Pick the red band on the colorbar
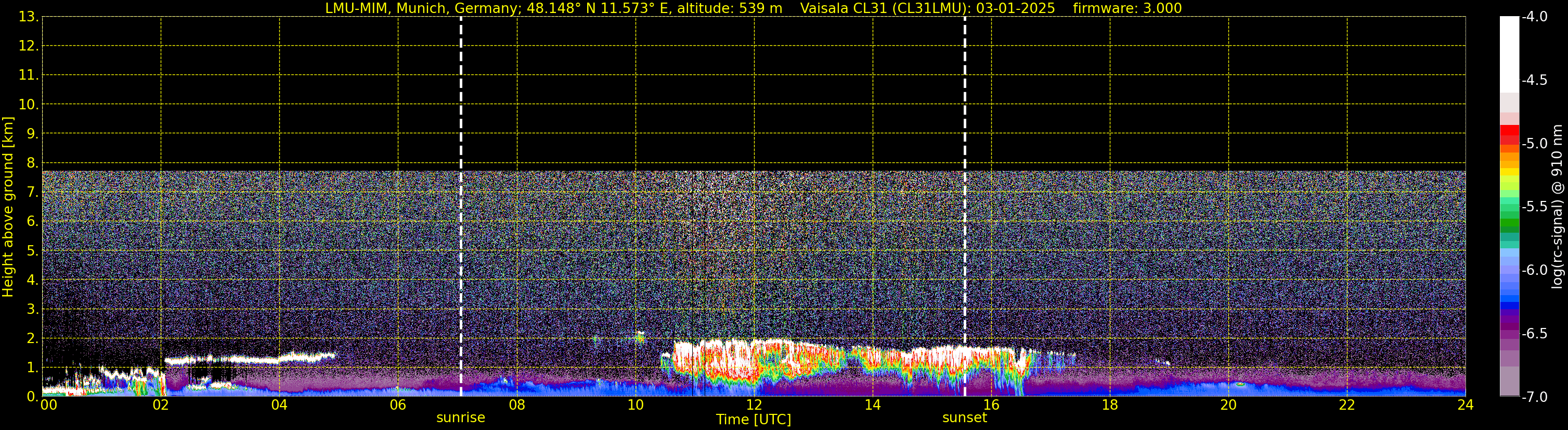This screenshot has height=430, width=1568. click(1509, 132)
